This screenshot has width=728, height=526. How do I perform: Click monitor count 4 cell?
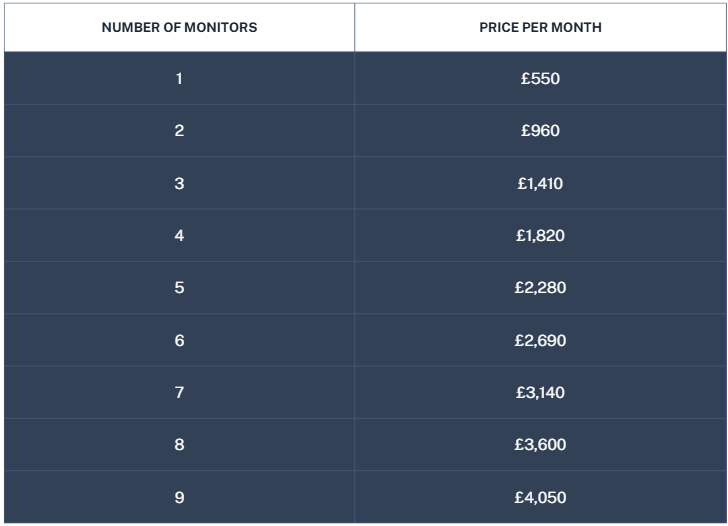point(179,235)
